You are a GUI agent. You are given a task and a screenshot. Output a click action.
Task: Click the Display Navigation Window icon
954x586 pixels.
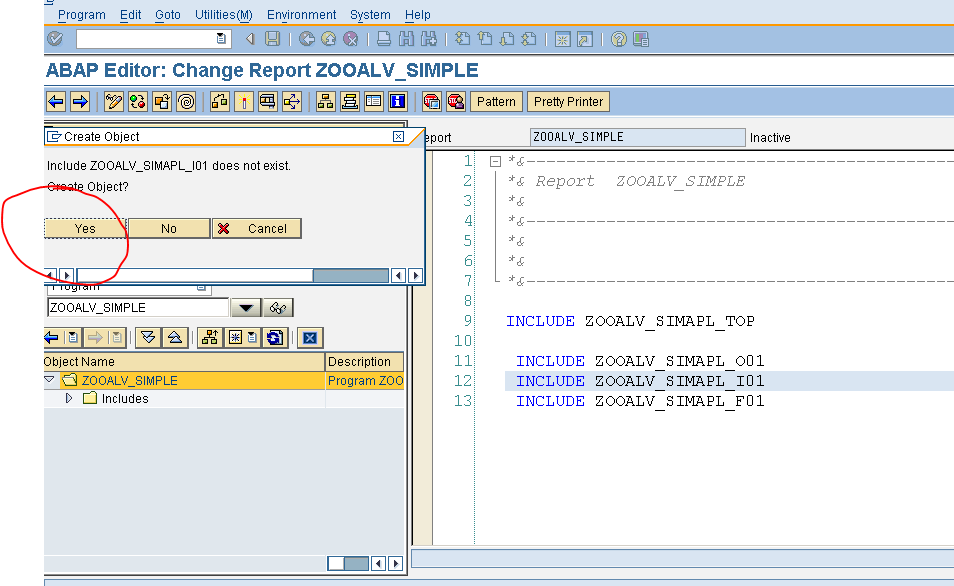click(350, 102)
